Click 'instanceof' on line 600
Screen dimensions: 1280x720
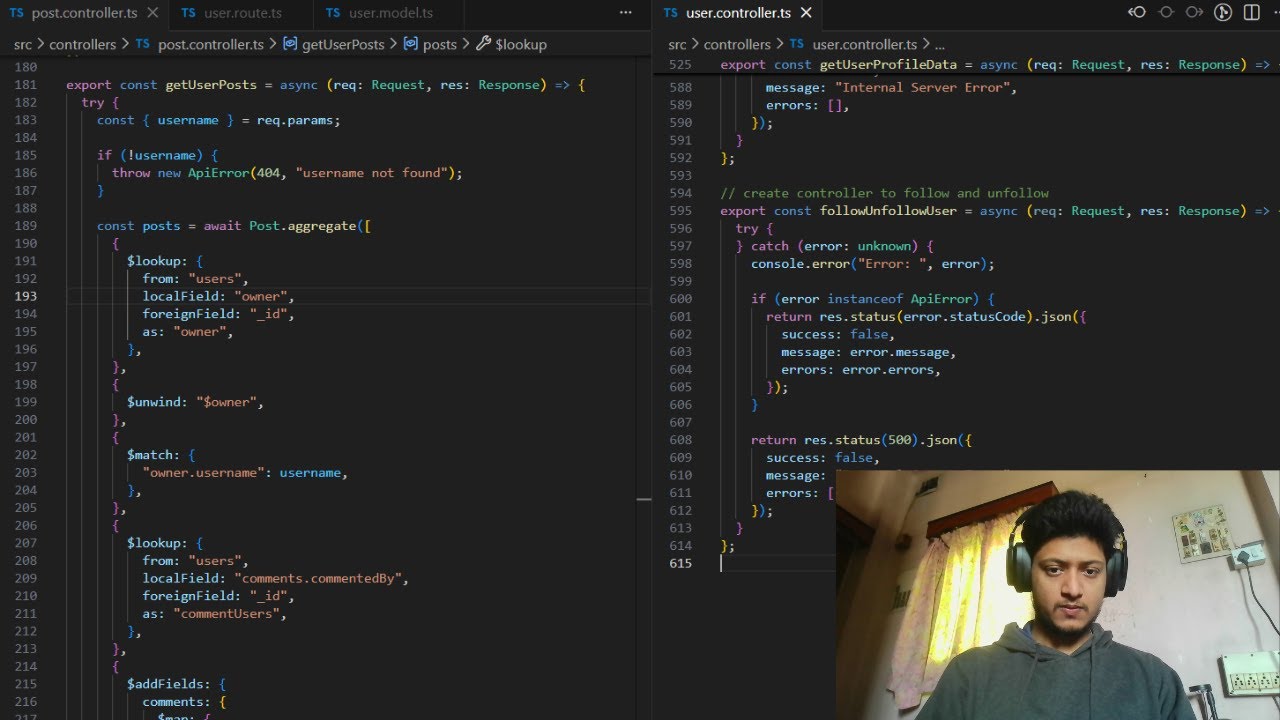[x=865, y=299]
